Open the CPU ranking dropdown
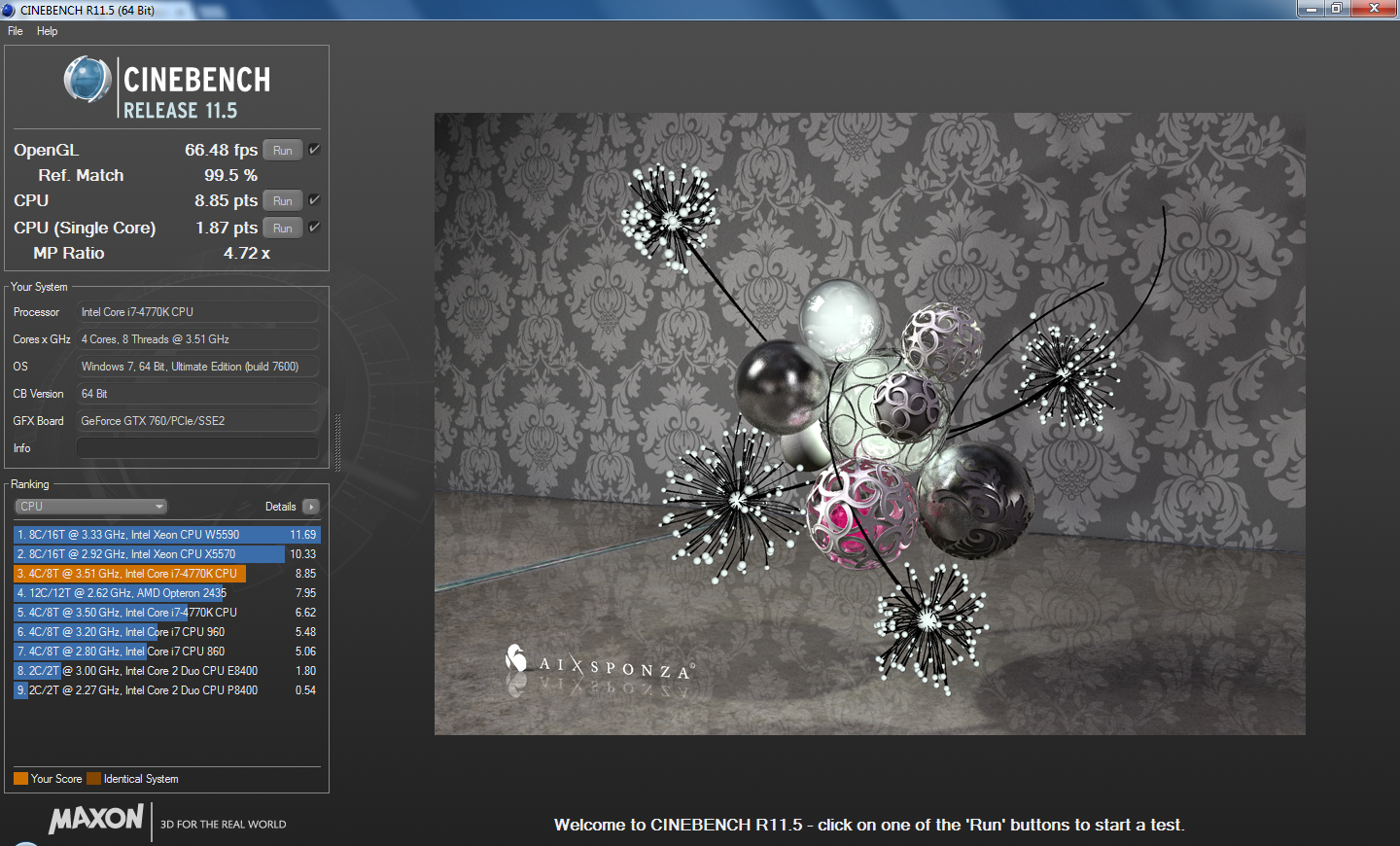1400x846 pixels. (x=91, y=507)
